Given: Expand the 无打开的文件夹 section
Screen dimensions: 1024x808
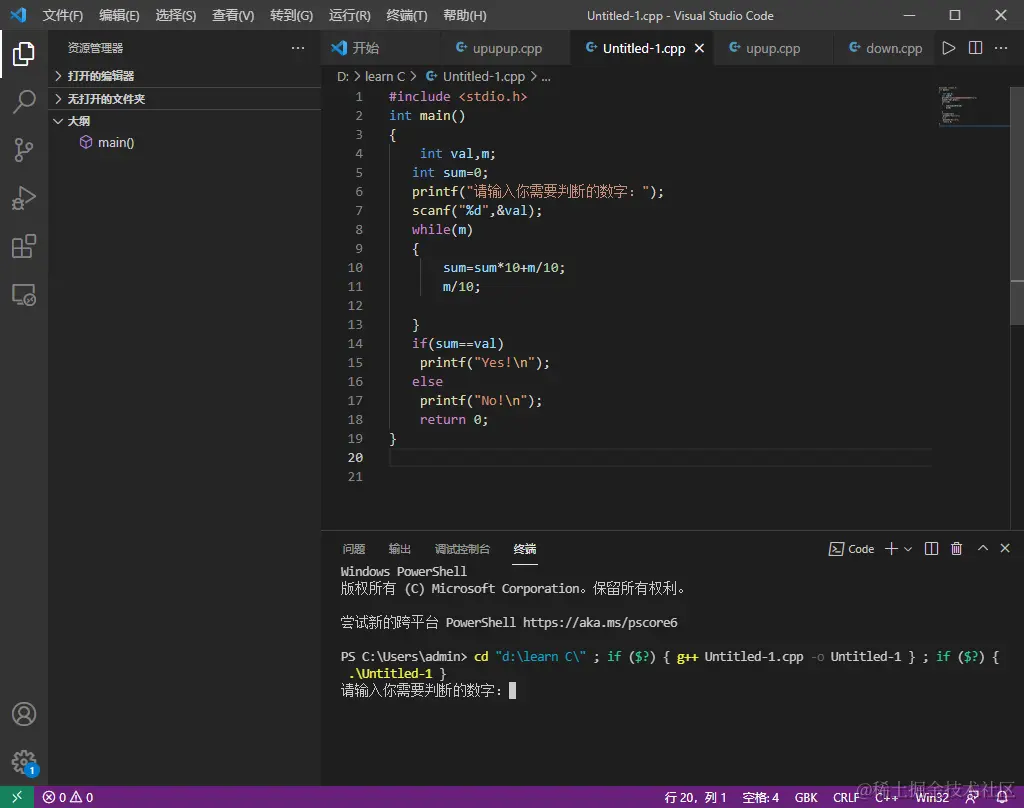Looking at the screenshot, I should coord(106,99).
